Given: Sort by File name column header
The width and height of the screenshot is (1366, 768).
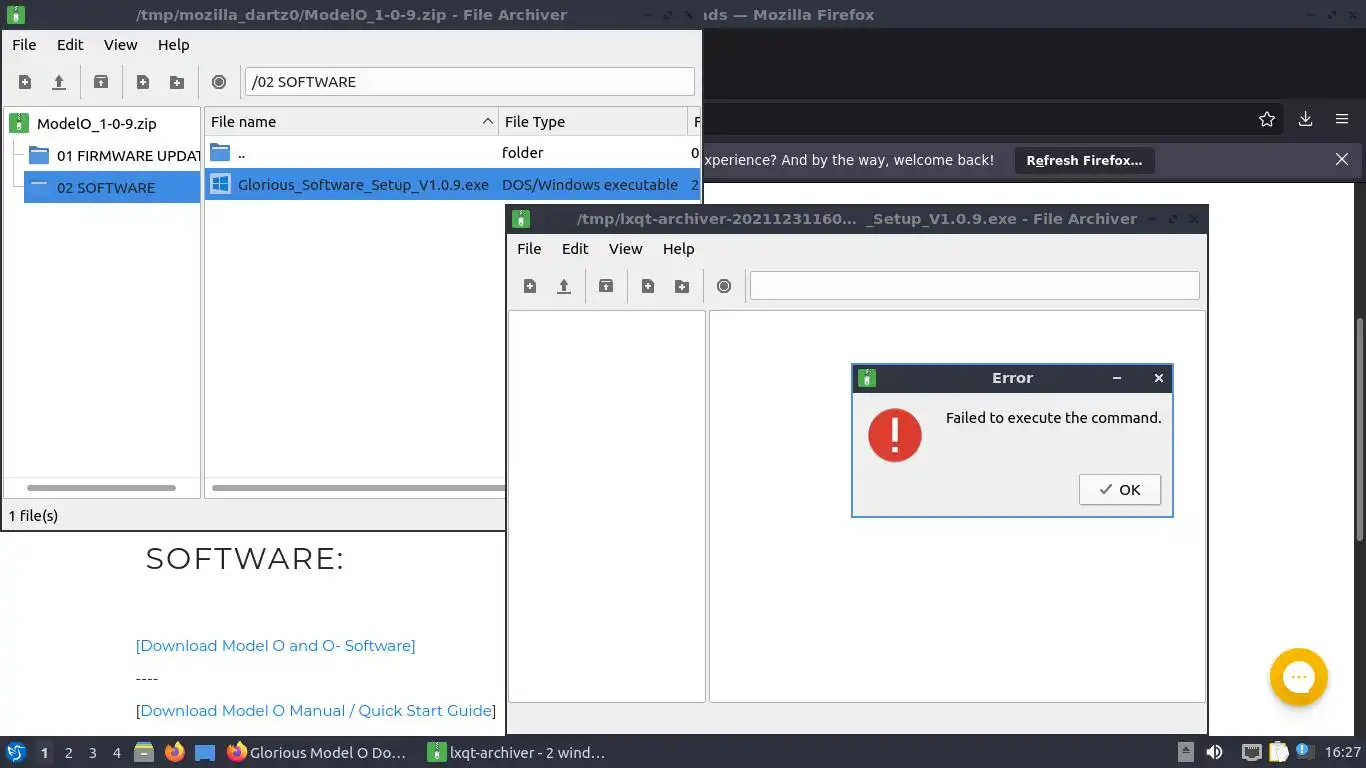Looking at the screenshot, I should pos(351,122).
